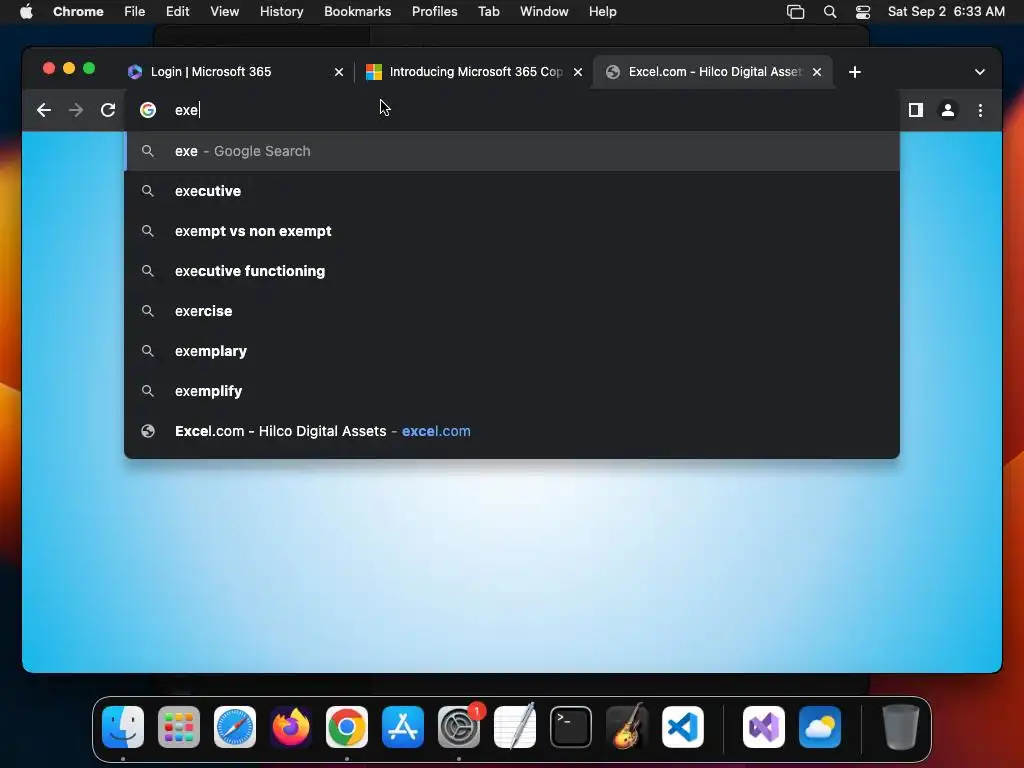Image resolution: width=1024 pixels, height=768 pixels.
Task: Close the Login Microsoft 365 tab
Action: (x=339, y=72)
